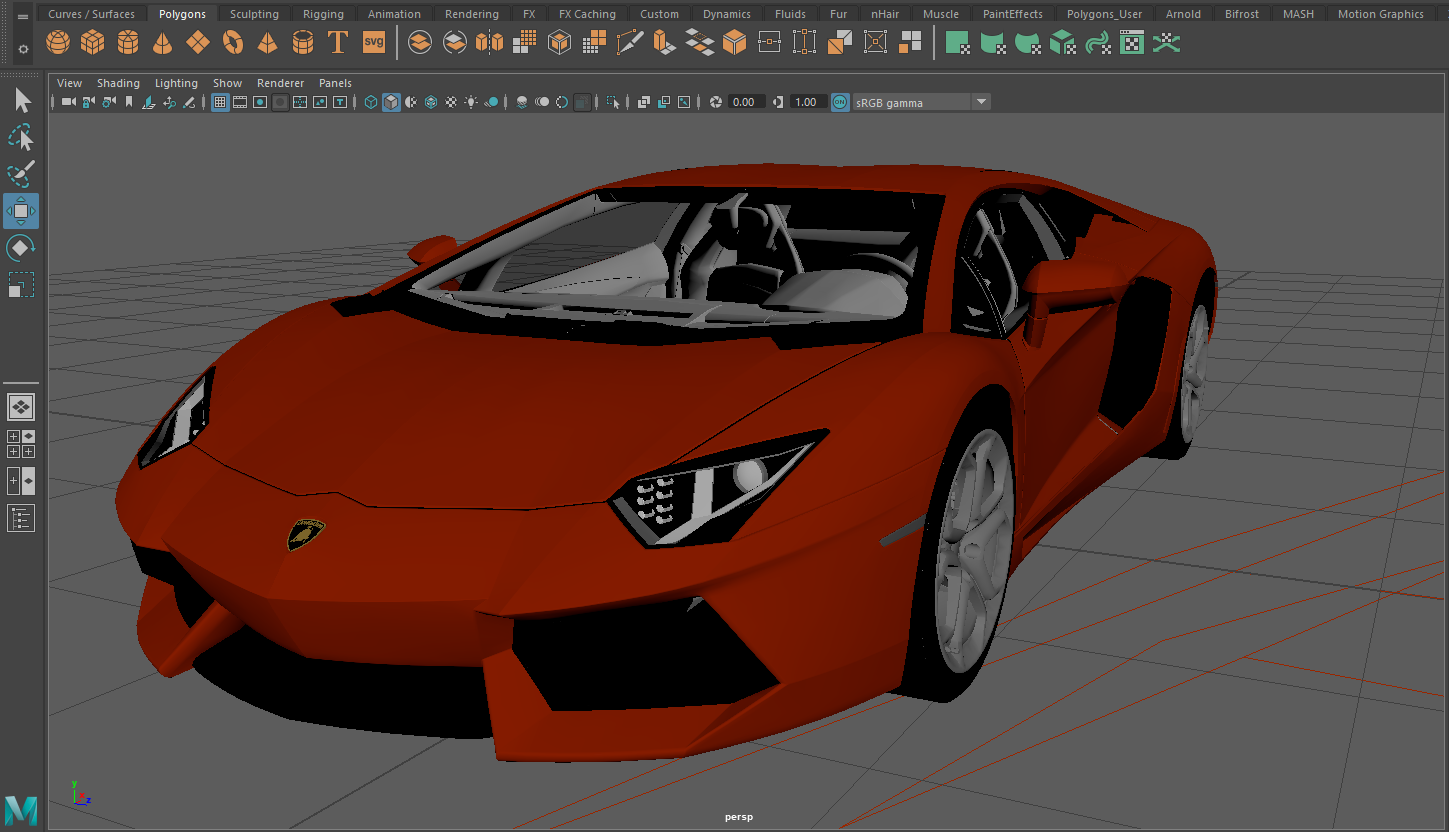
Task: Open the shelf tab list menu
Action: 23,16
